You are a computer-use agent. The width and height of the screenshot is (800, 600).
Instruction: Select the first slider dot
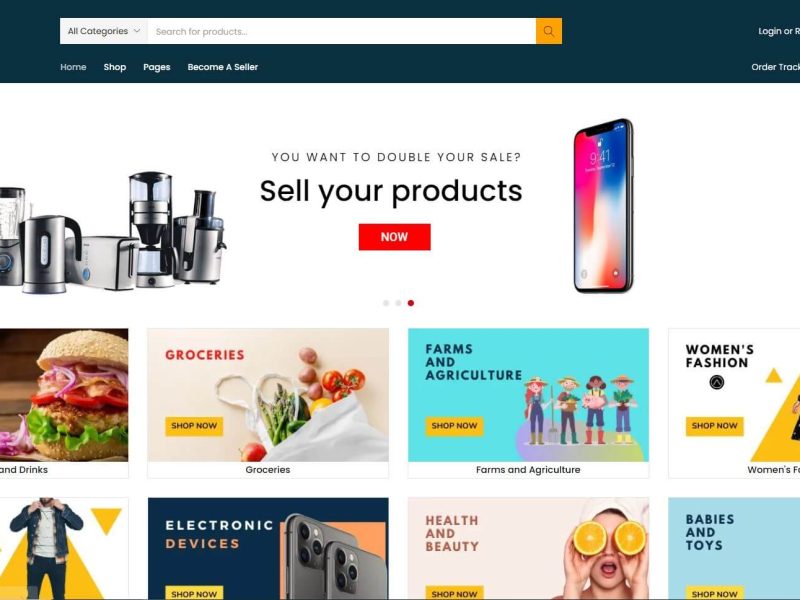pyautogui.click(x=386, y=303)
